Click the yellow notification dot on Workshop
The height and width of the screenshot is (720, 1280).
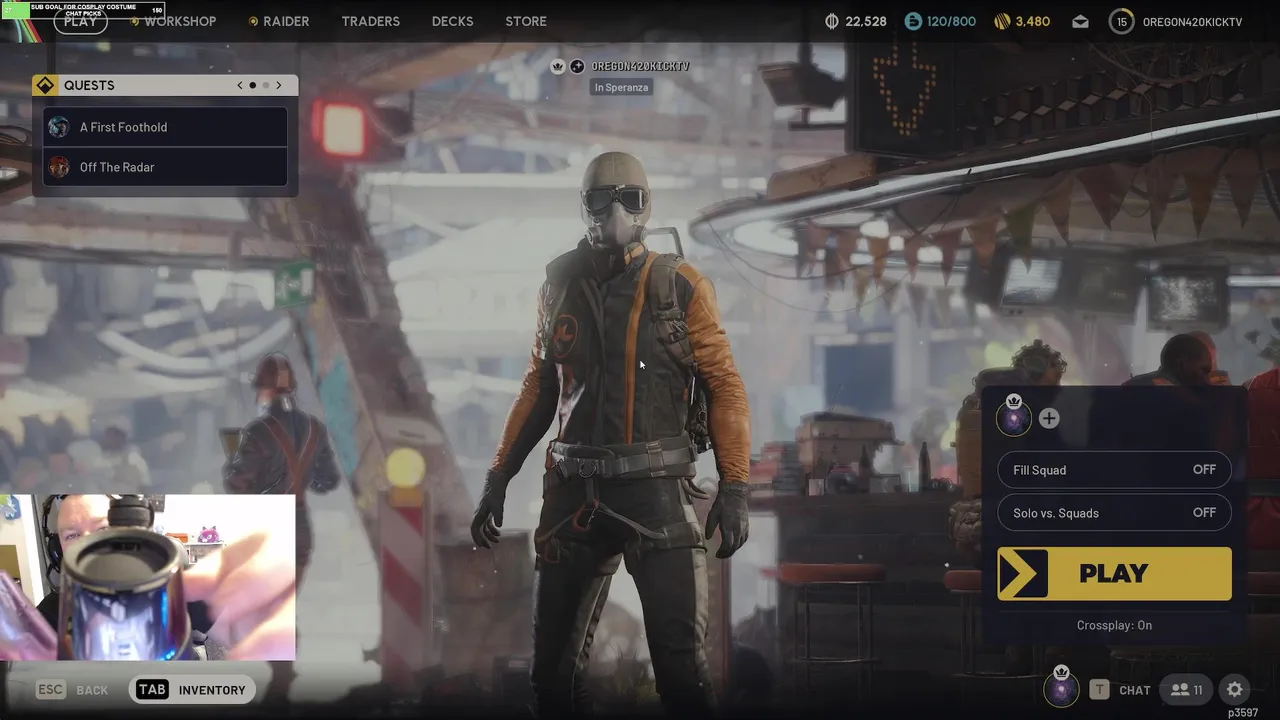135,21
